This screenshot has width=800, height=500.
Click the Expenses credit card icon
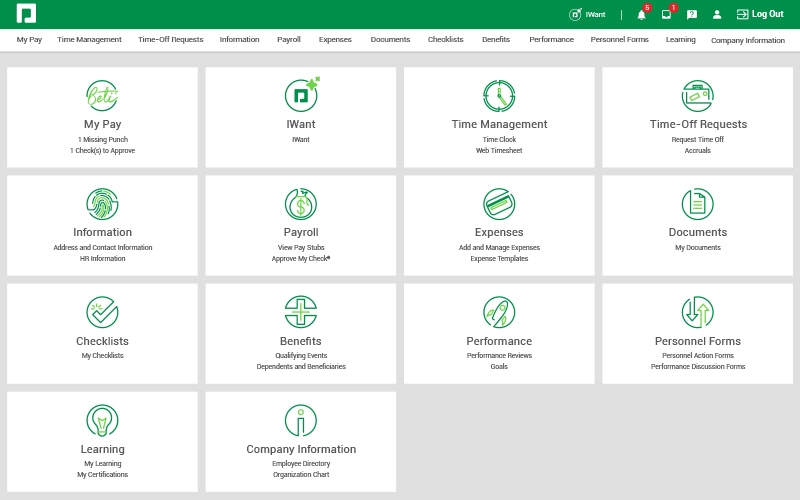499,204
